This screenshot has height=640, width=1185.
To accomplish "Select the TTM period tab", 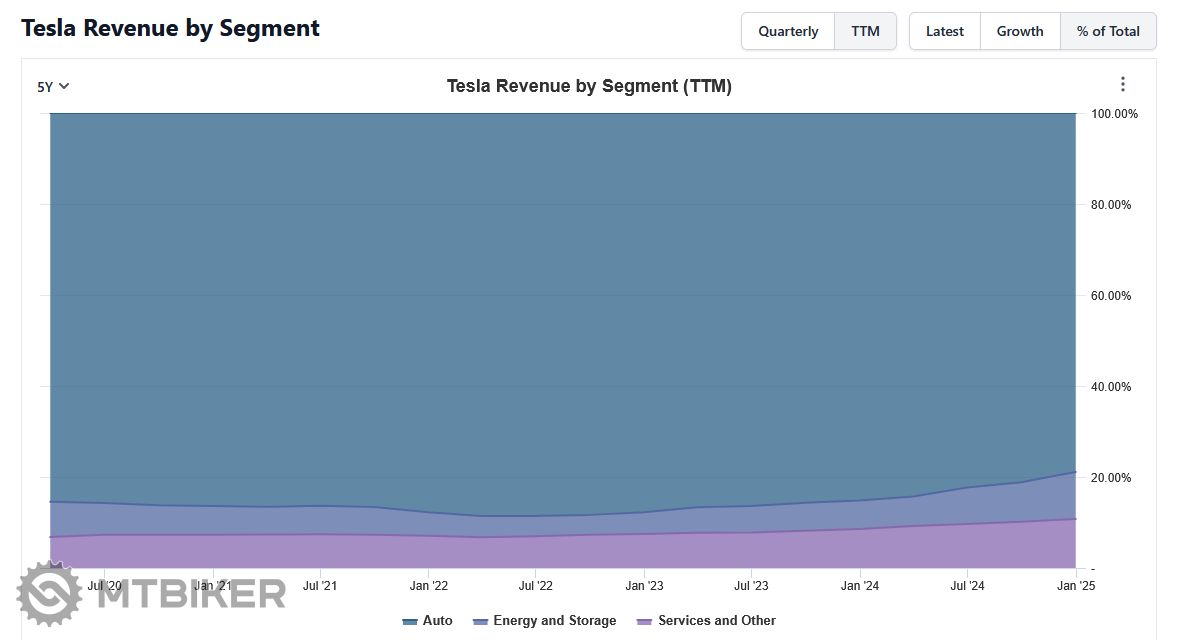I will pos(865,31).
